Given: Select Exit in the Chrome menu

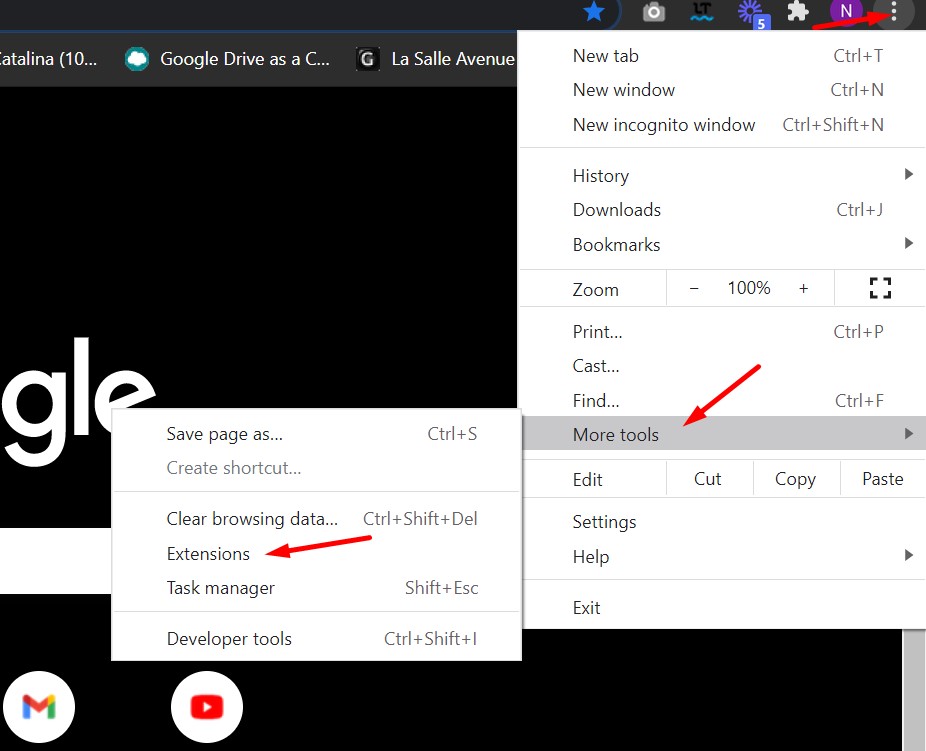Looking at the screenshot, I should [x=722, y=608].
